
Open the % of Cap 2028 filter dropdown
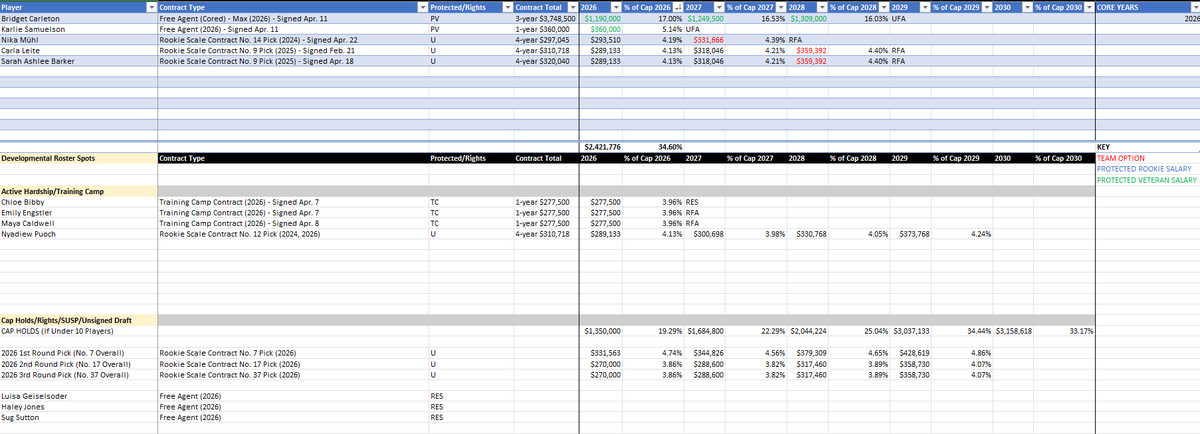click(884, 7)
